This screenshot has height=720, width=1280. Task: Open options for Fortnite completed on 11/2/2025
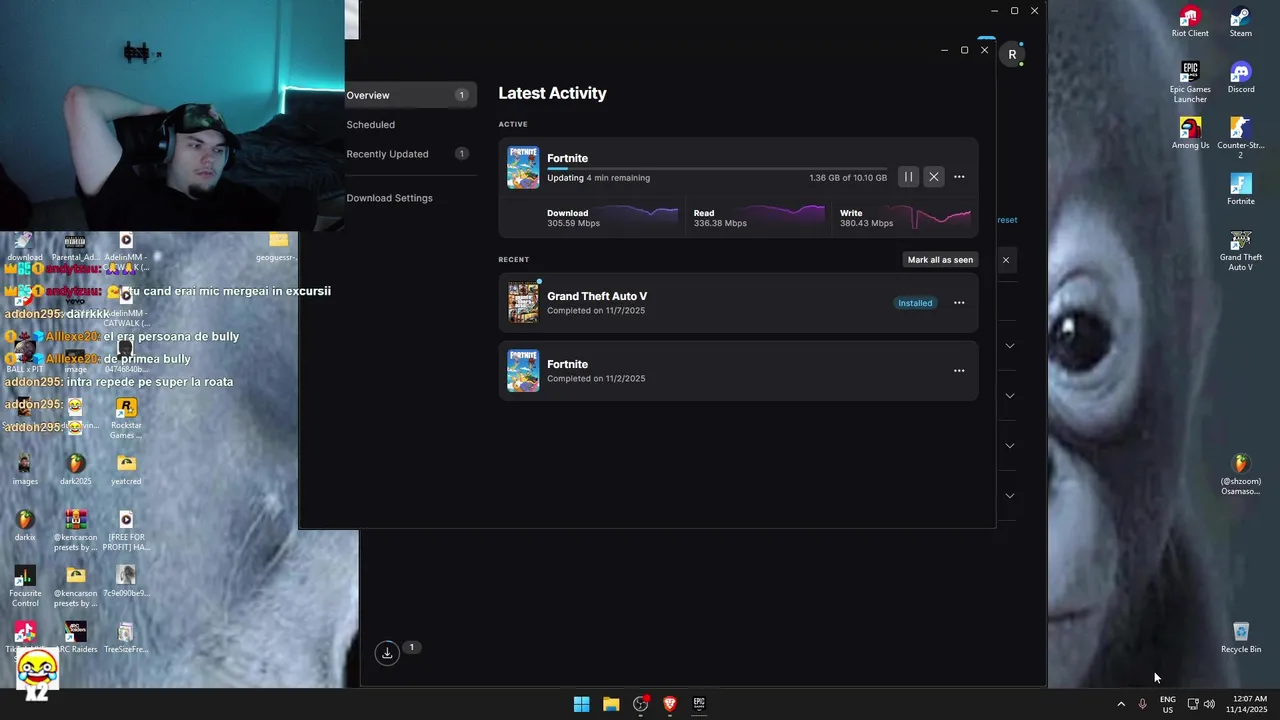coord(959,371)
